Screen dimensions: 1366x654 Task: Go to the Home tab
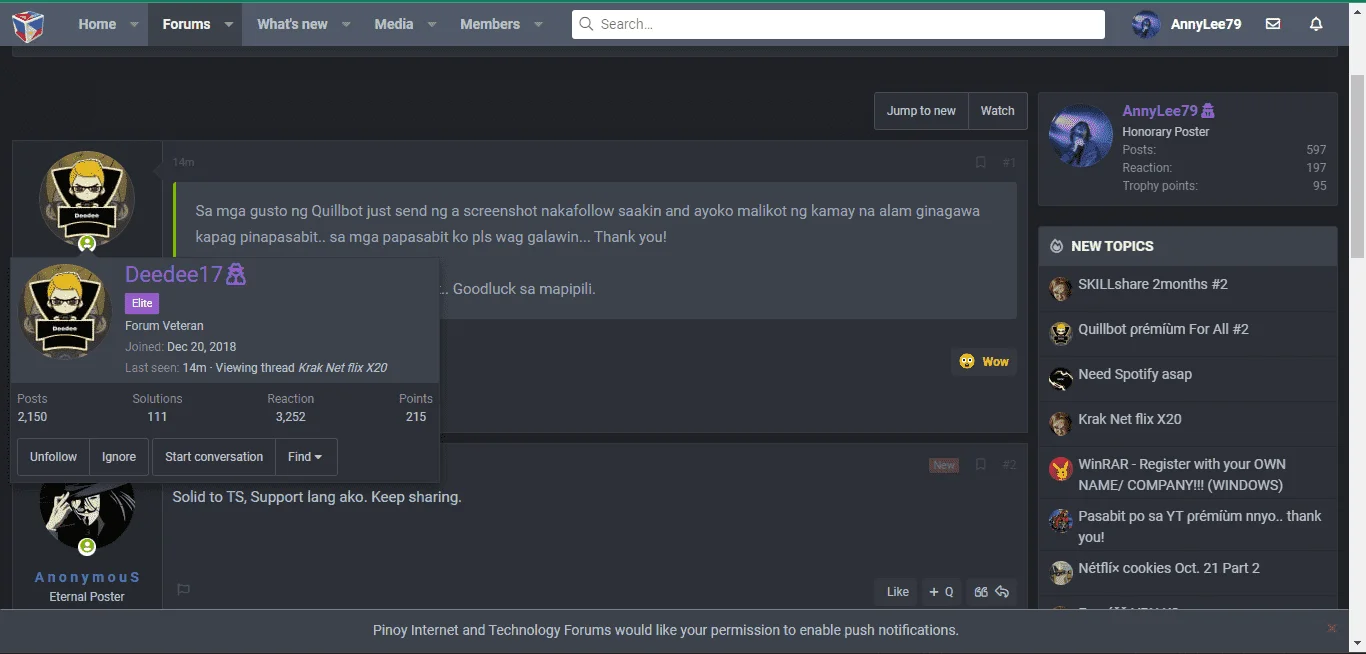97,24
